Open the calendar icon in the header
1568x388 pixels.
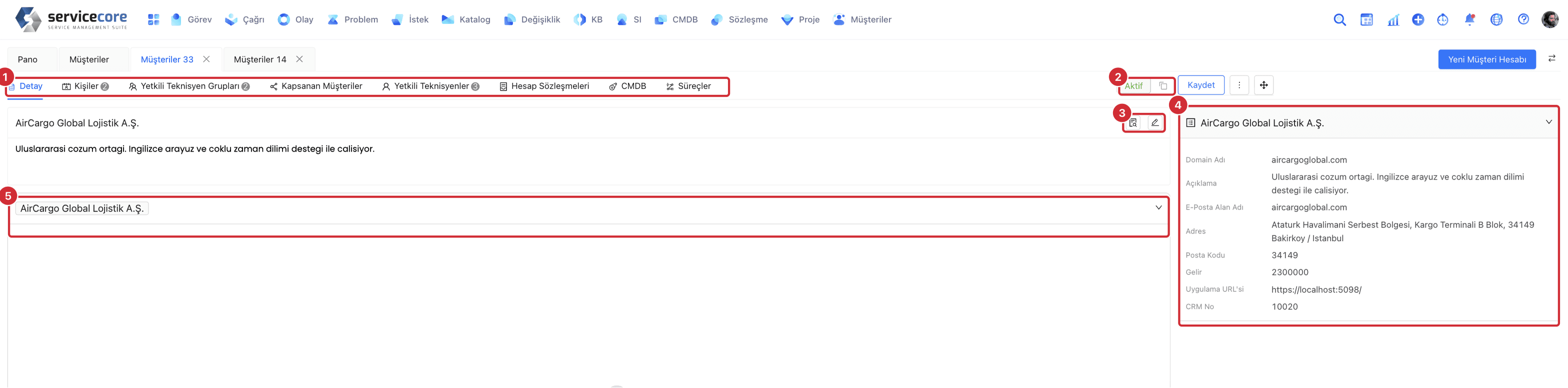pos(1366,19)
